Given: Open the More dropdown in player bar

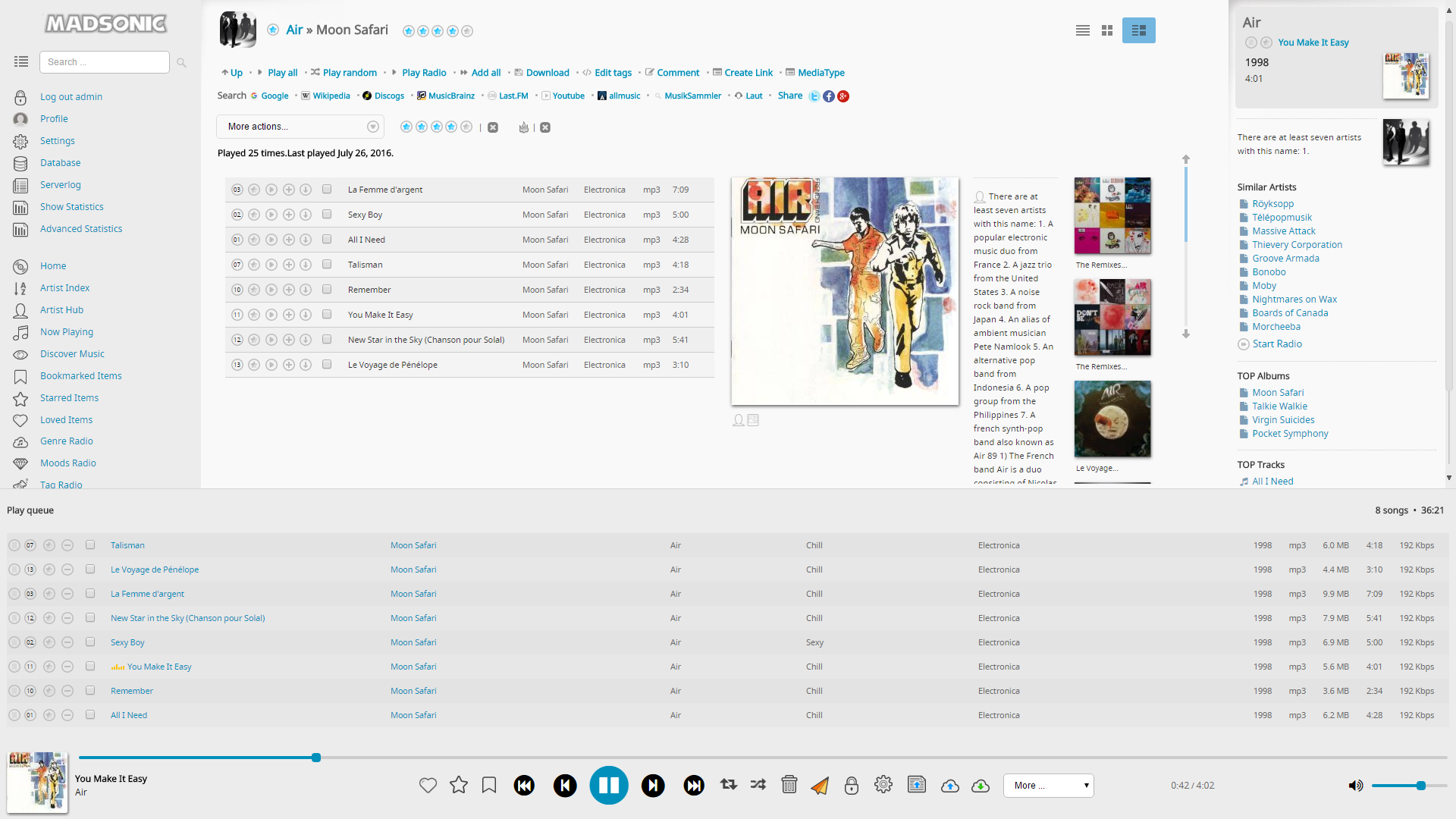Looking at the screenshot, I should tap(1049, 786).
